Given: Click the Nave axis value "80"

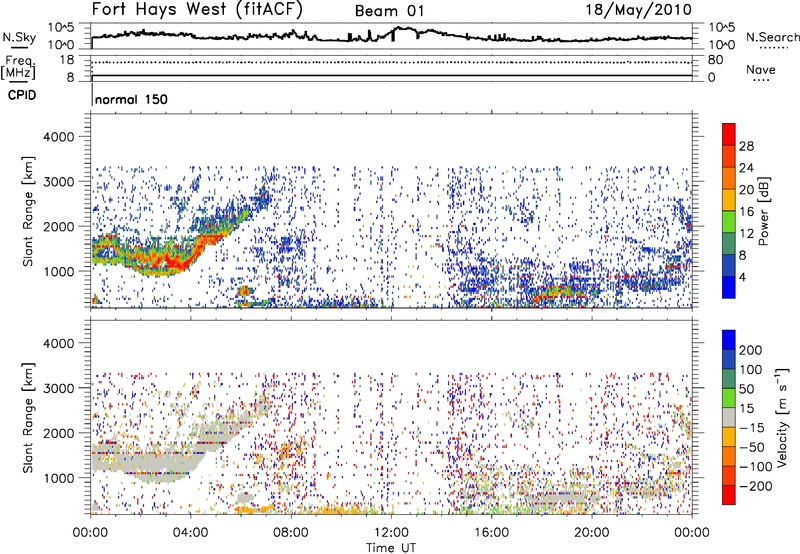Looking at the screenshot, I should point(715,60).
